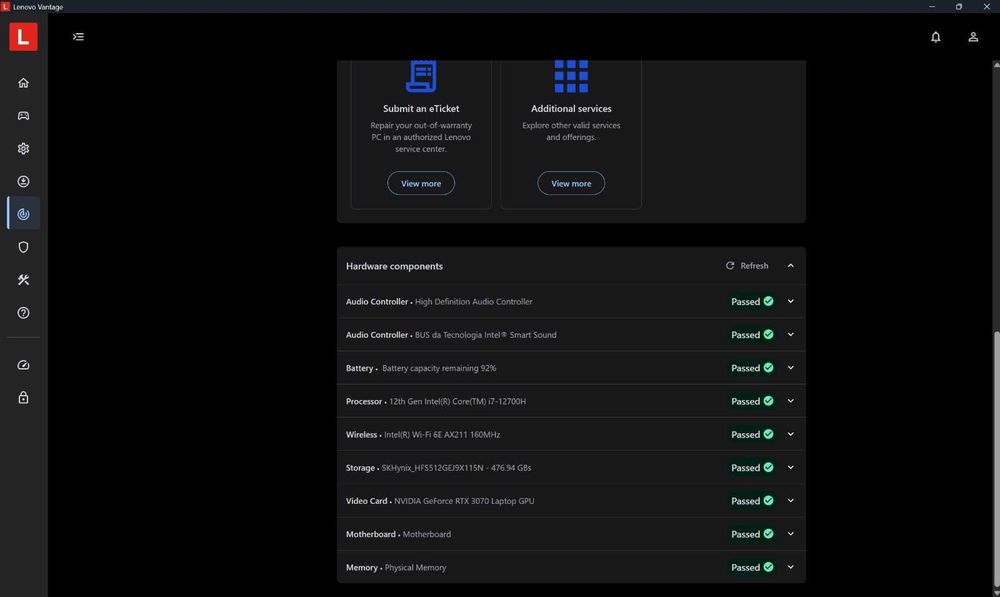The height and width of the screenshot is (597, 1000).
Task: Open the tools wrench sidebar icon
Action: [23, 280]
